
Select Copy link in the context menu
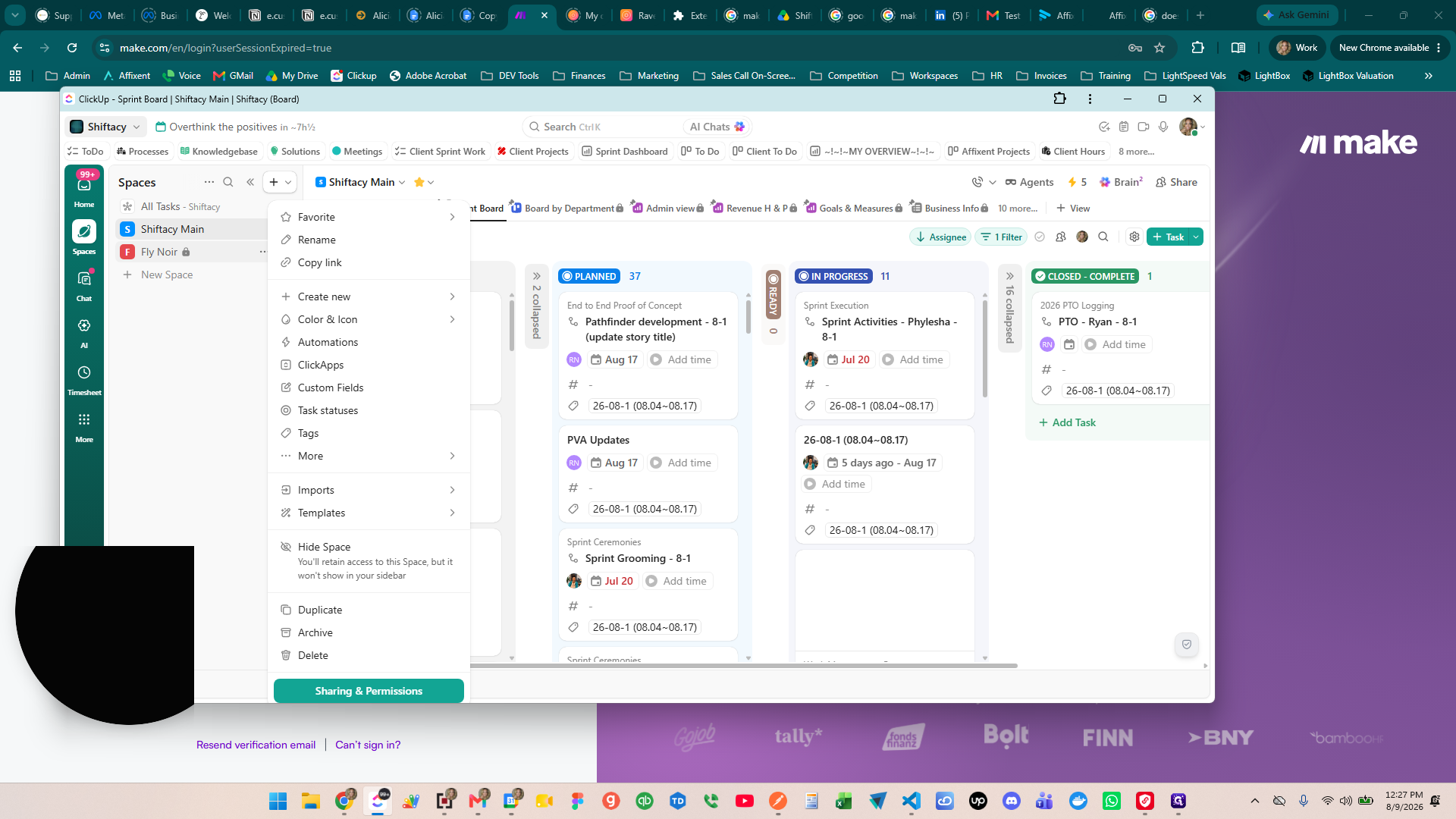click(369, 262)
